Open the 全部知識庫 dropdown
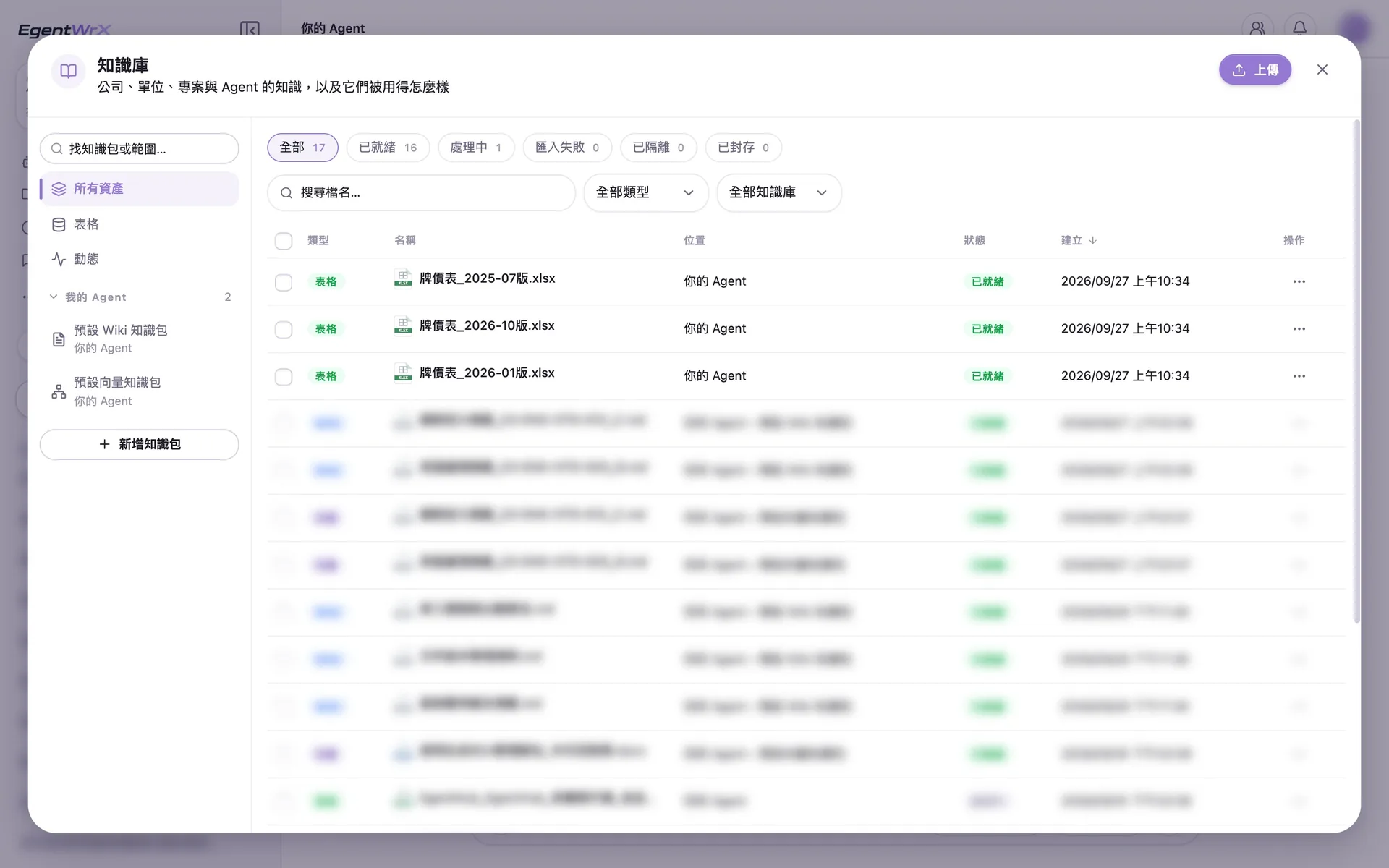1389x868 pixels. pos(778,192)
